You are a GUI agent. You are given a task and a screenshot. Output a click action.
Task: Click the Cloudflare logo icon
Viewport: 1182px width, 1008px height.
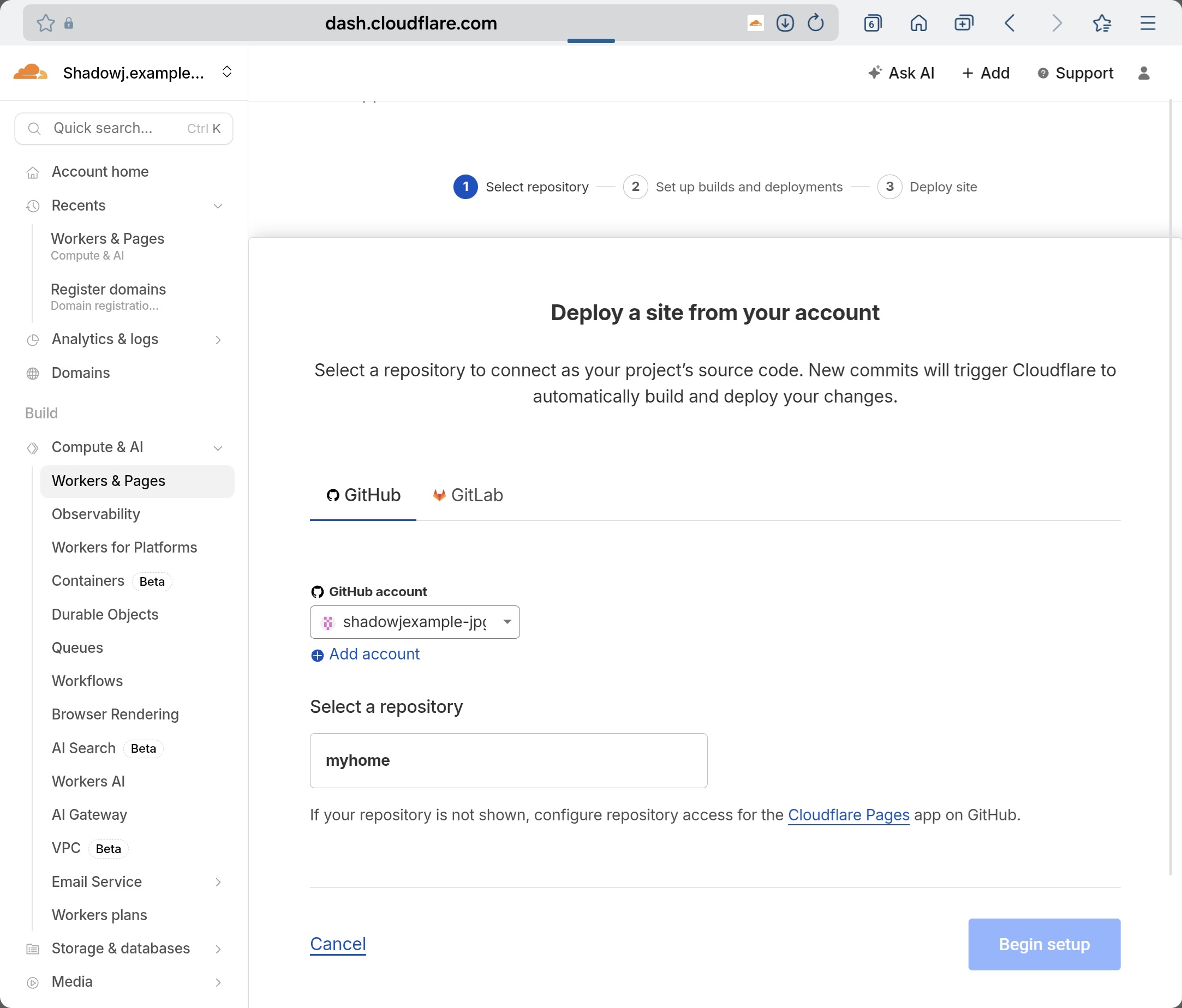pyautogui.click(x=29, y=73)
